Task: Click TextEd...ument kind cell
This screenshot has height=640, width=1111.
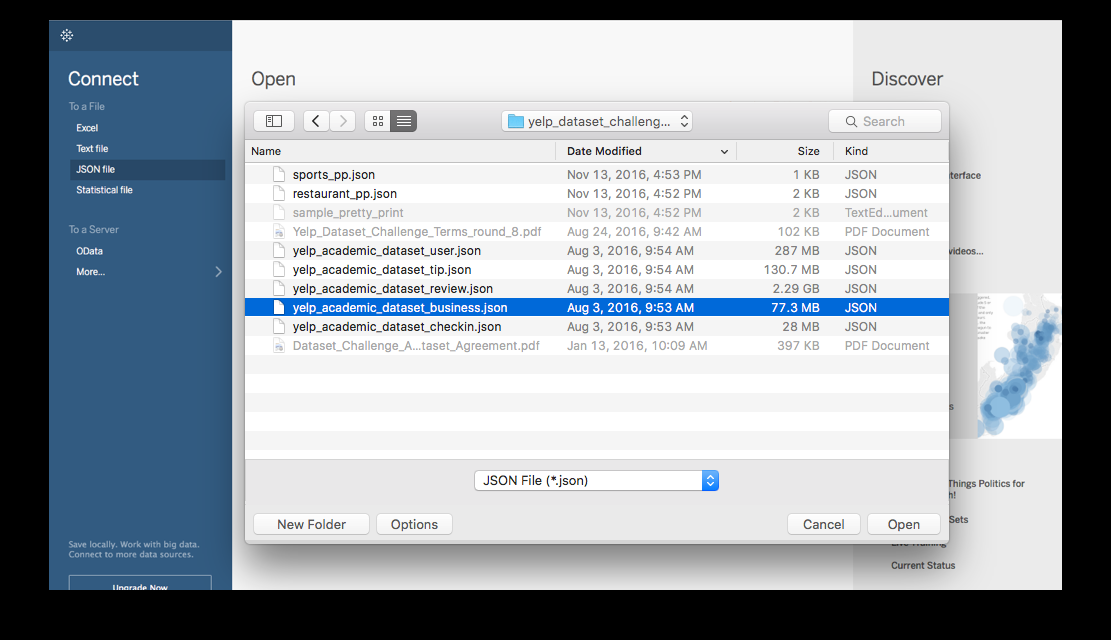Action: 886,213
